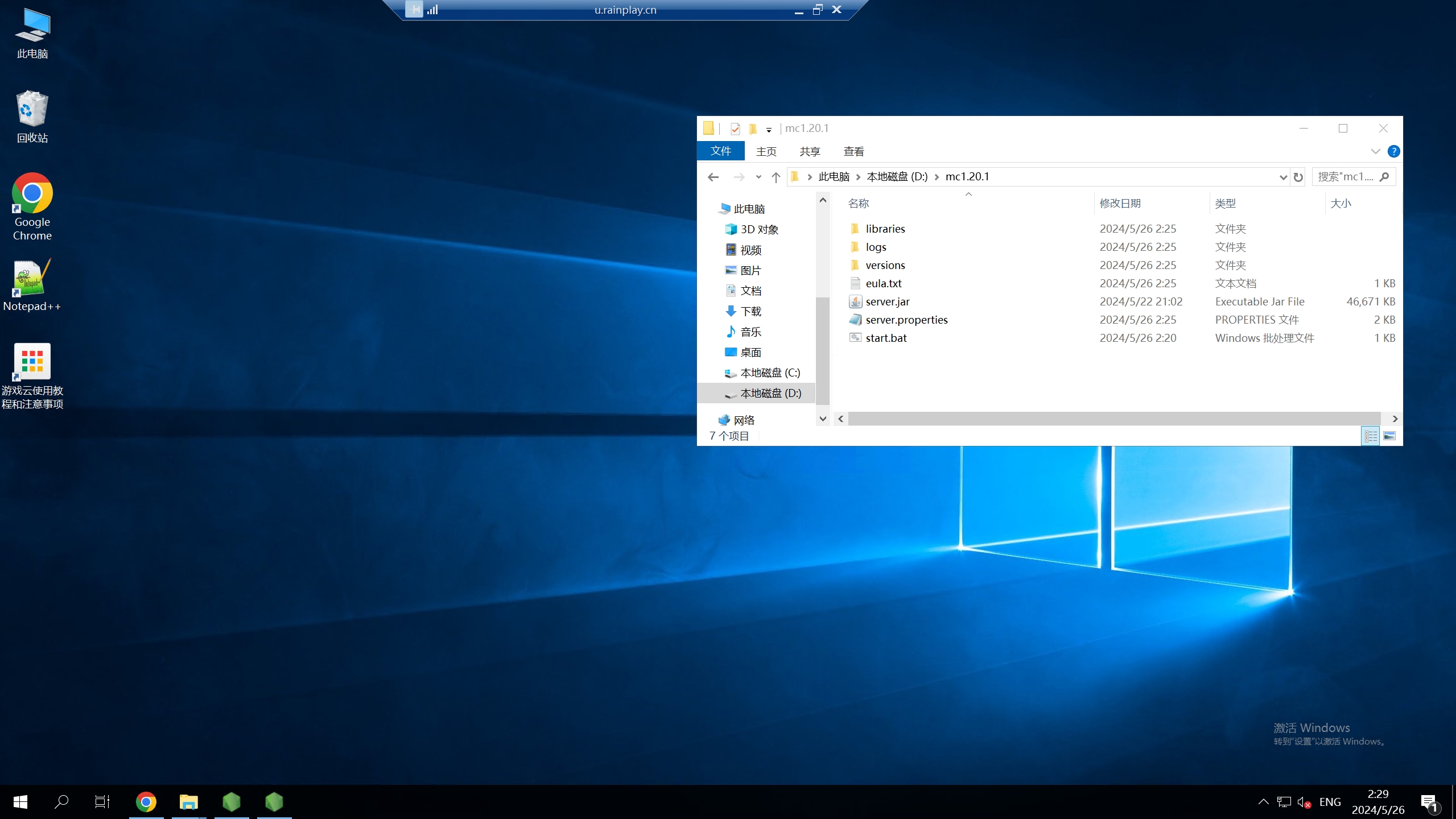Switch to details view layout

pyautogui.click(x=1371, y=436)
